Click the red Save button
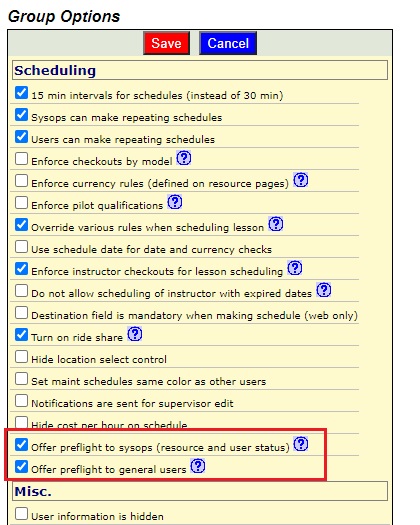Screen dimensions: 420x525 pos(166,43)
